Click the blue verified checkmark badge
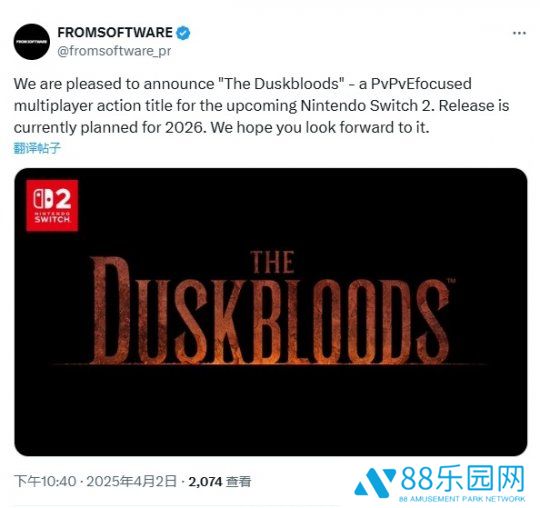 (x=183, y=33)
